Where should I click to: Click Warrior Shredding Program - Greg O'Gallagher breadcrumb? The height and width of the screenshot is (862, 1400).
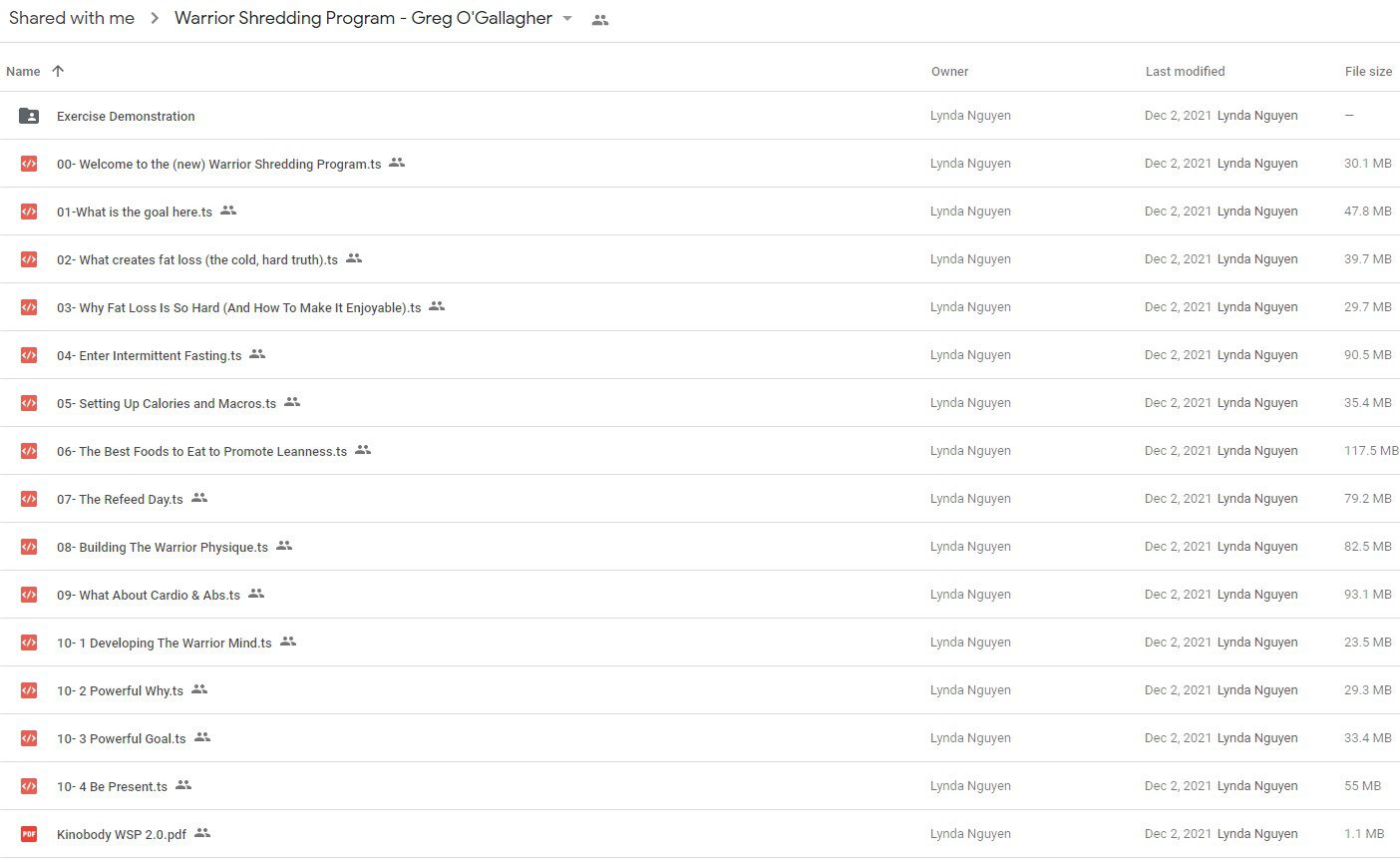pos(363,18)
